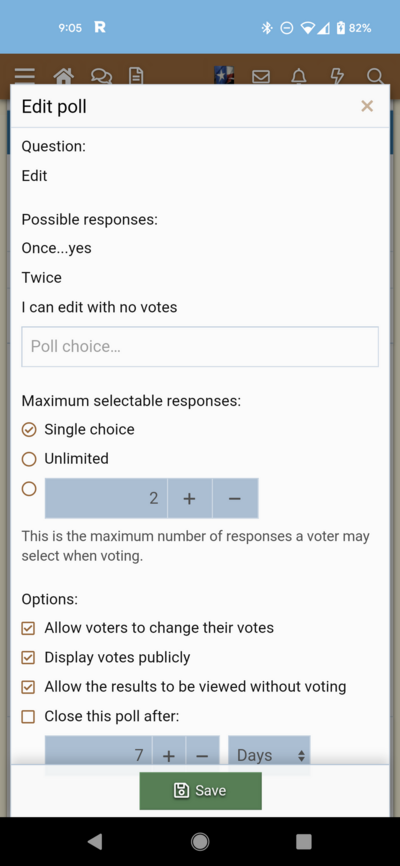Viewport: 400px width, 866px height.
Task: Open the envelope inbox icon
Action: click(261, 76)
